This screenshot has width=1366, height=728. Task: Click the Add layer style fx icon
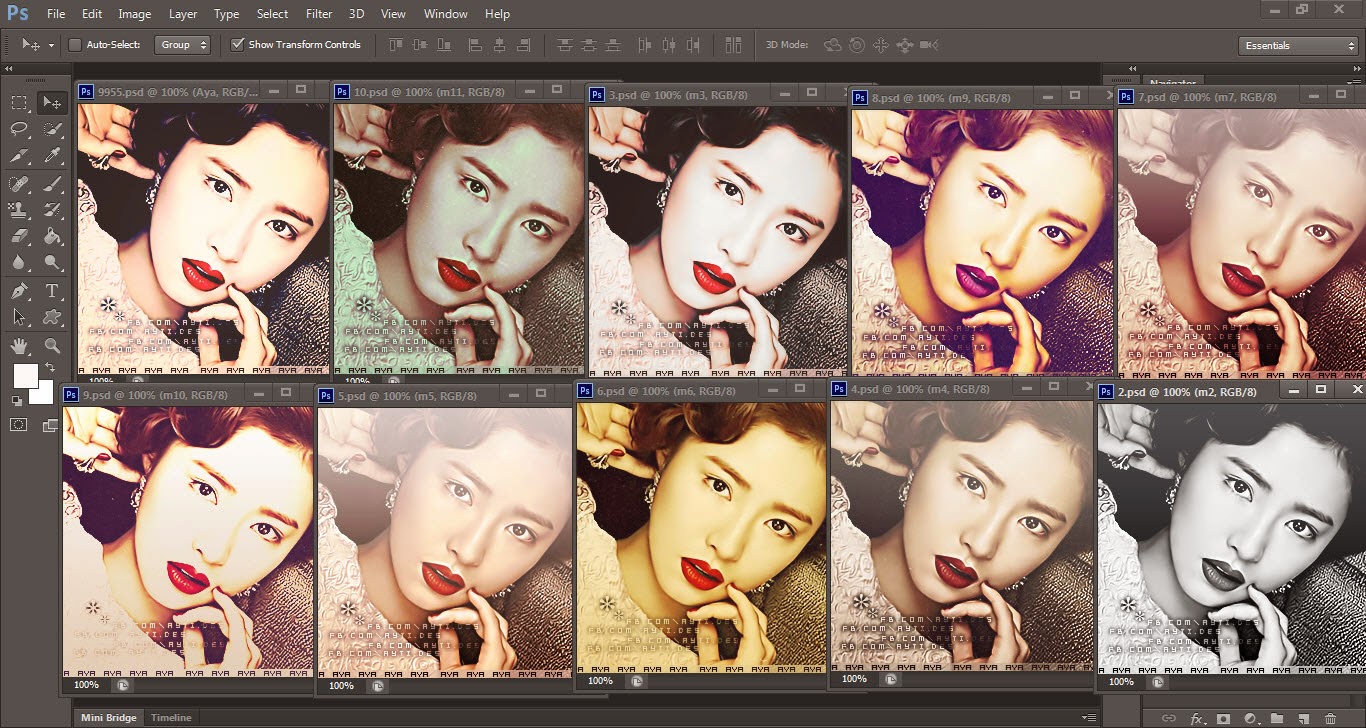[x=1195, y=718]
